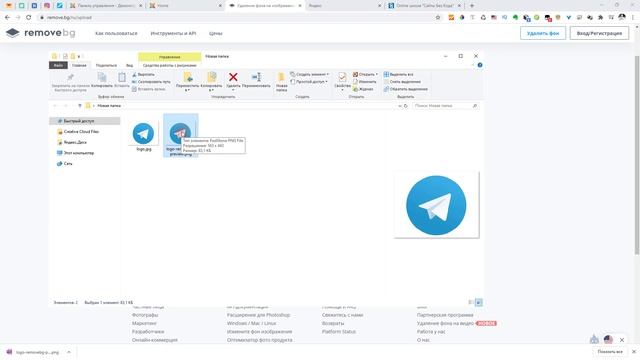The height and width of the screenshot is (360, 640).
Task: Open the quick access toolbar dropdown arrow
Action: [x=79, y=56]
